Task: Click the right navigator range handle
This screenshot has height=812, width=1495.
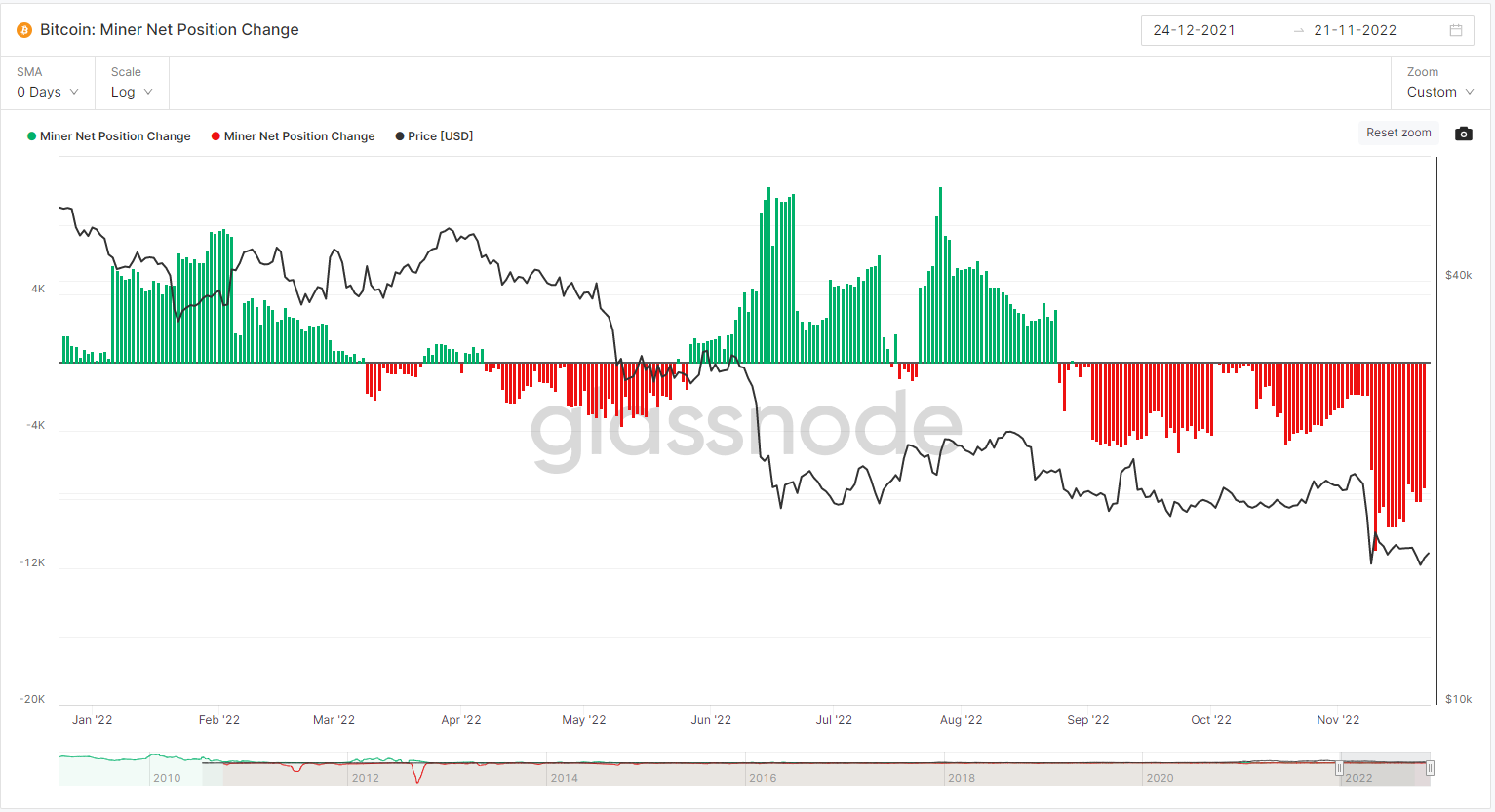Action: pos(1430,768)
